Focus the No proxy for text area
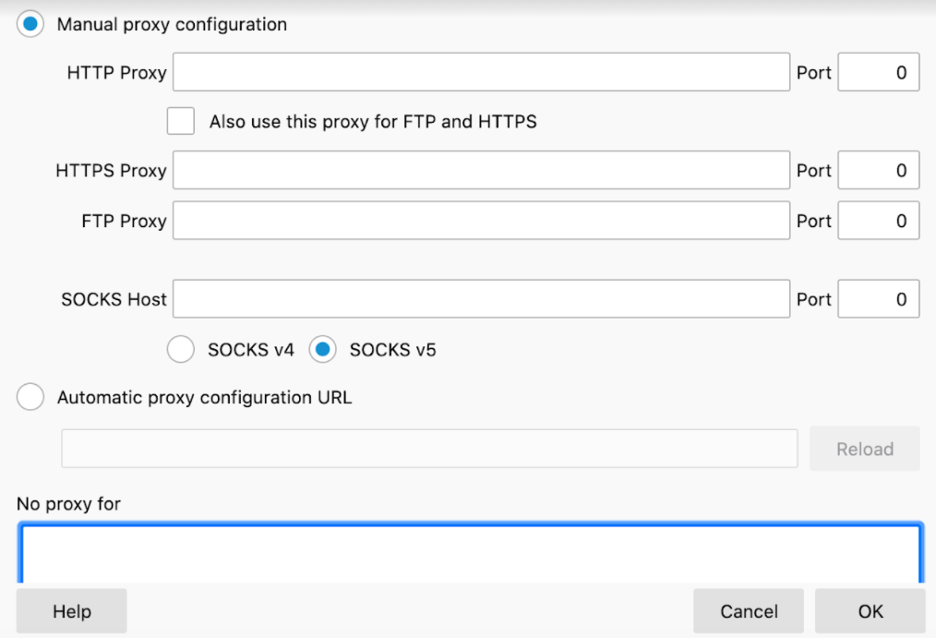The width and height of the screenshot is (936, 638). 471,553
